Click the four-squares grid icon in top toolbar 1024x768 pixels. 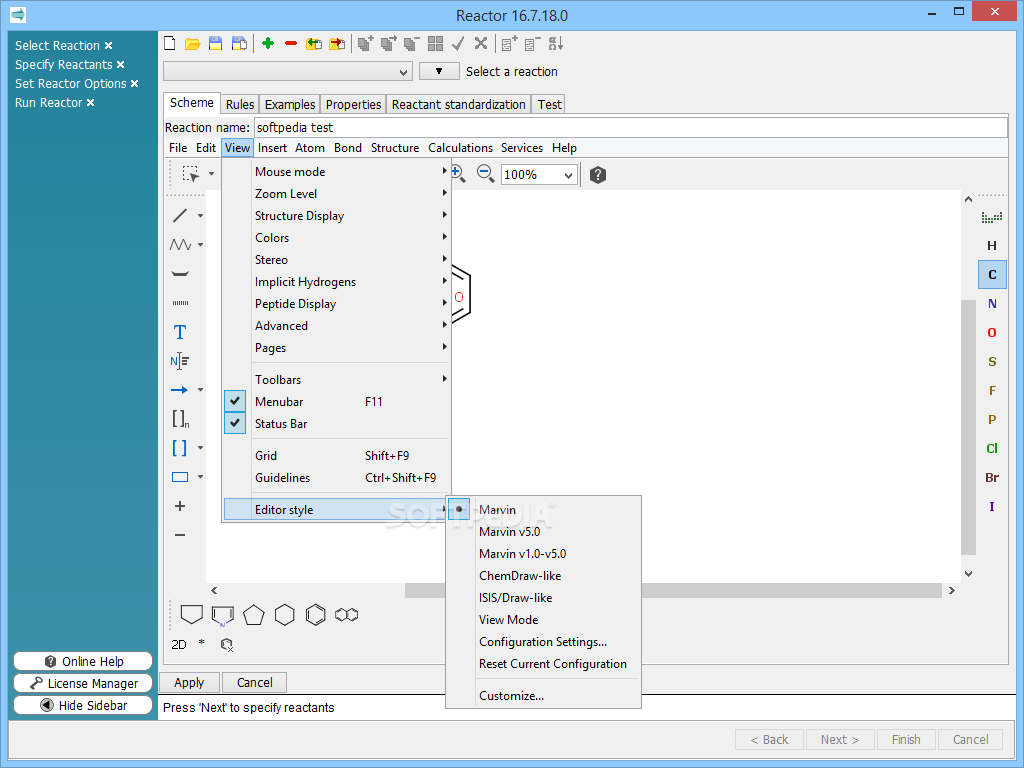(x=436, y=44)
